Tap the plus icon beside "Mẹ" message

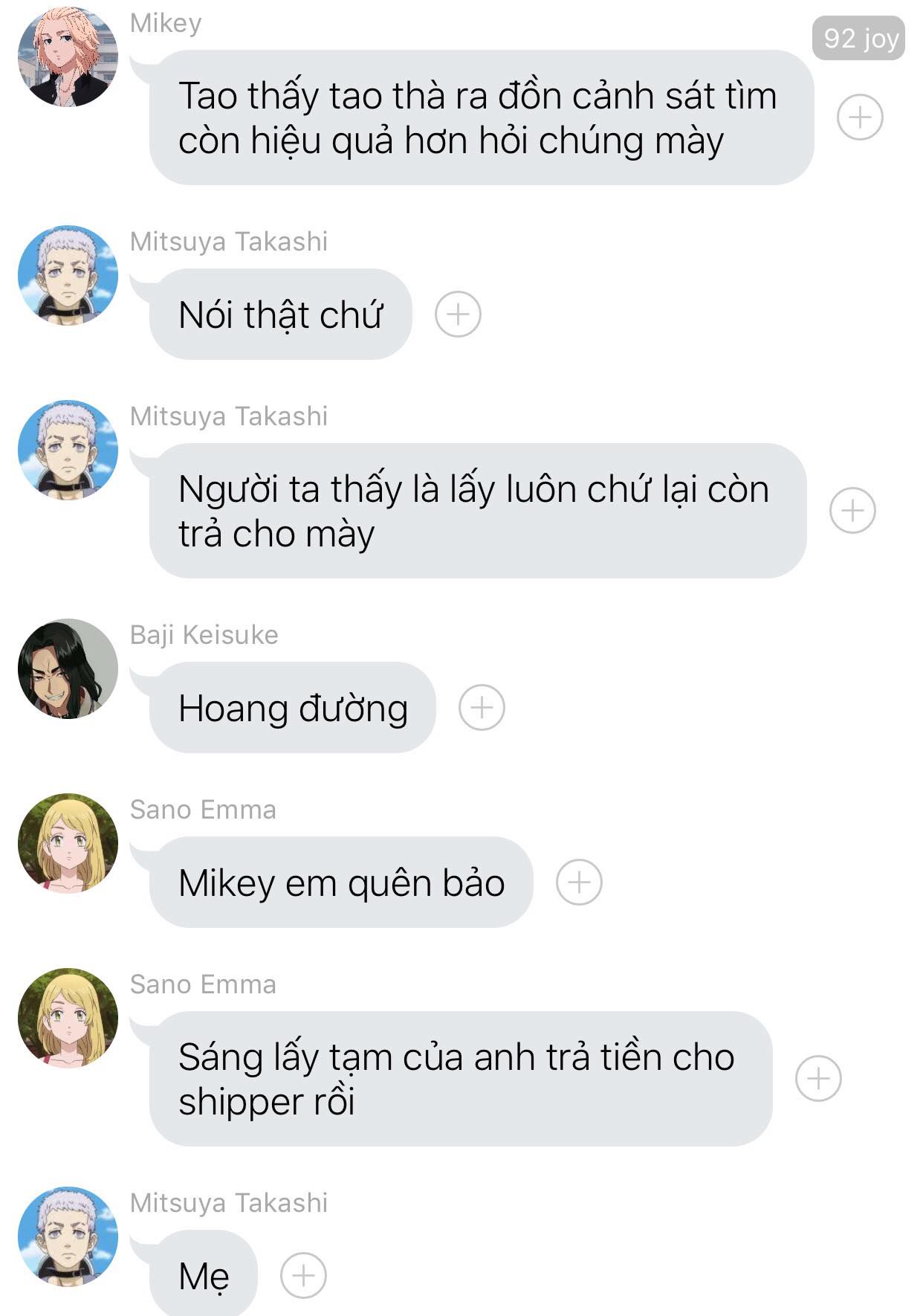303,1276
